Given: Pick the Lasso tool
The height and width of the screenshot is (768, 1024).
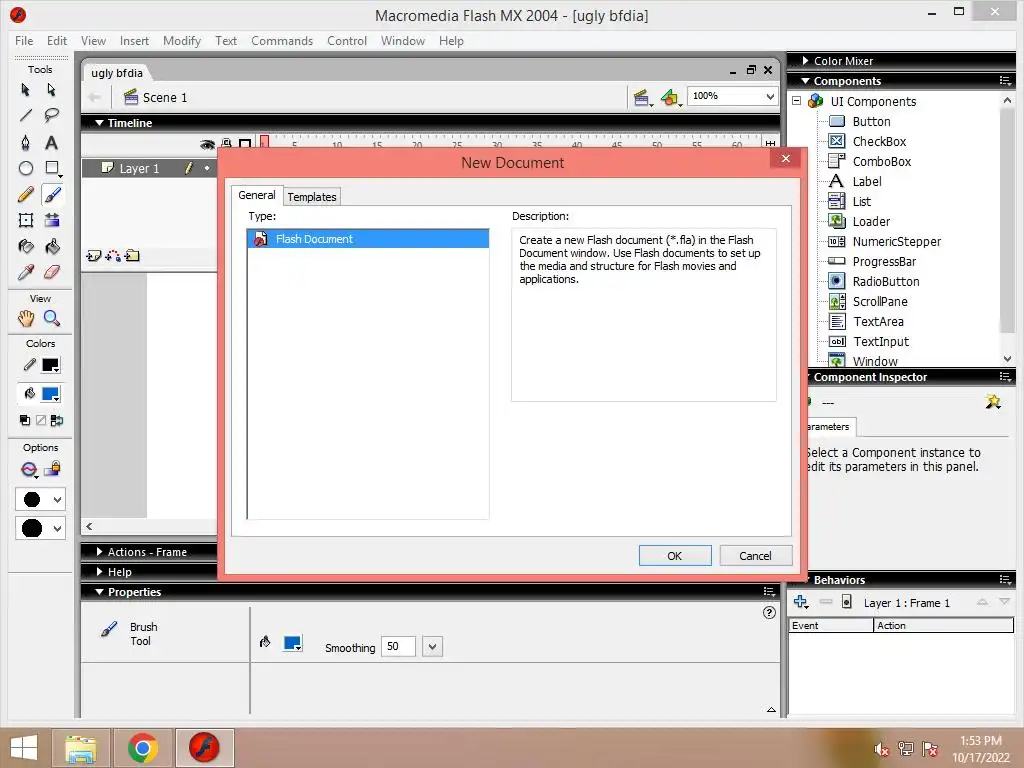Looking at the screenshot, I should [52, 116].
